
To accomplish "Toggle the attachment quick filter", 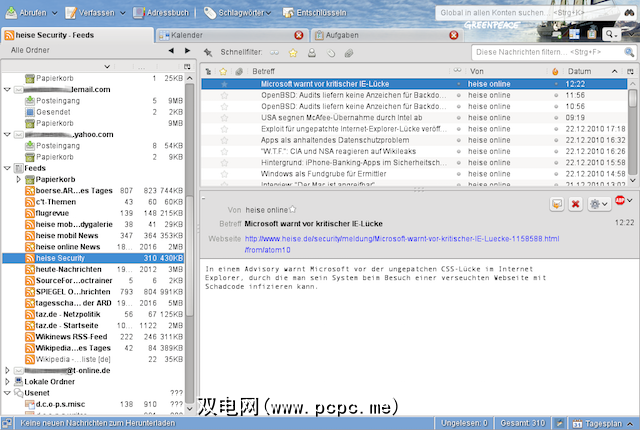I will click(347, 51).
